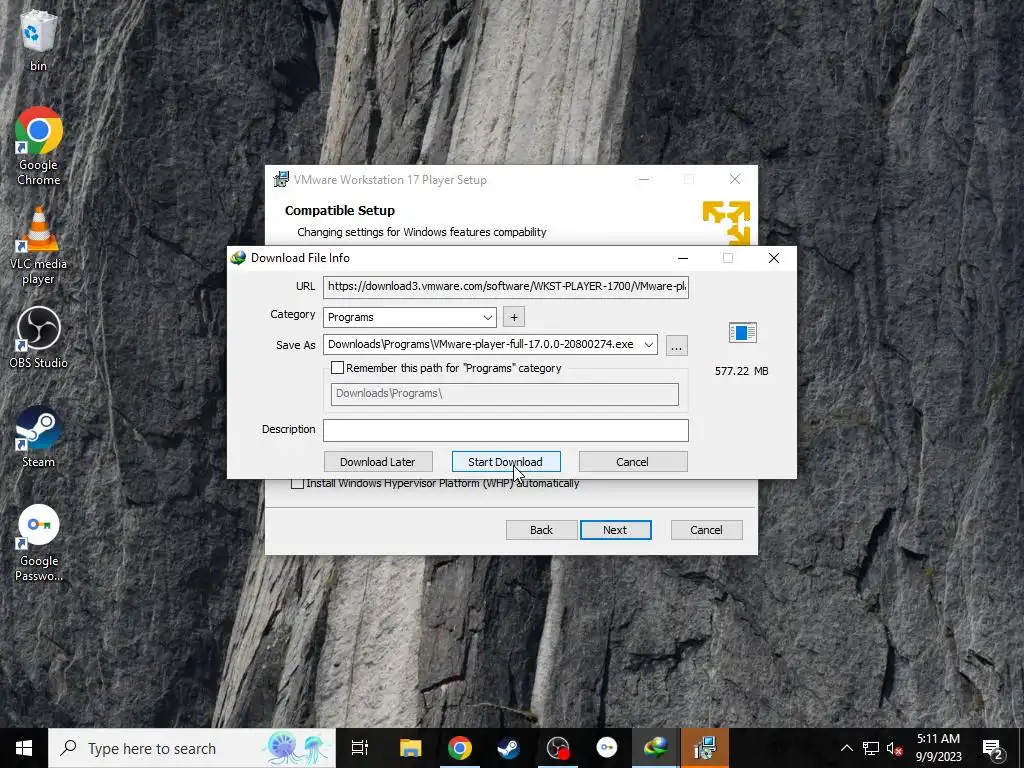Click the muted volume tray icon
This screenshot has width=1024, height=768.
(x=895, y=748)
